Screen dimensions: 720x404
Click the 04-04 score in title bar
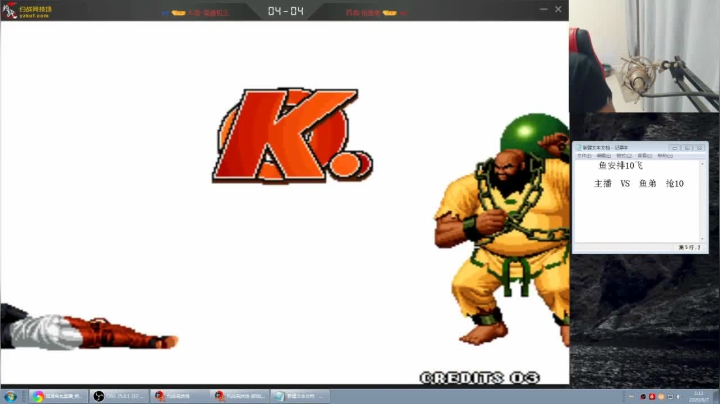[286, 11]
